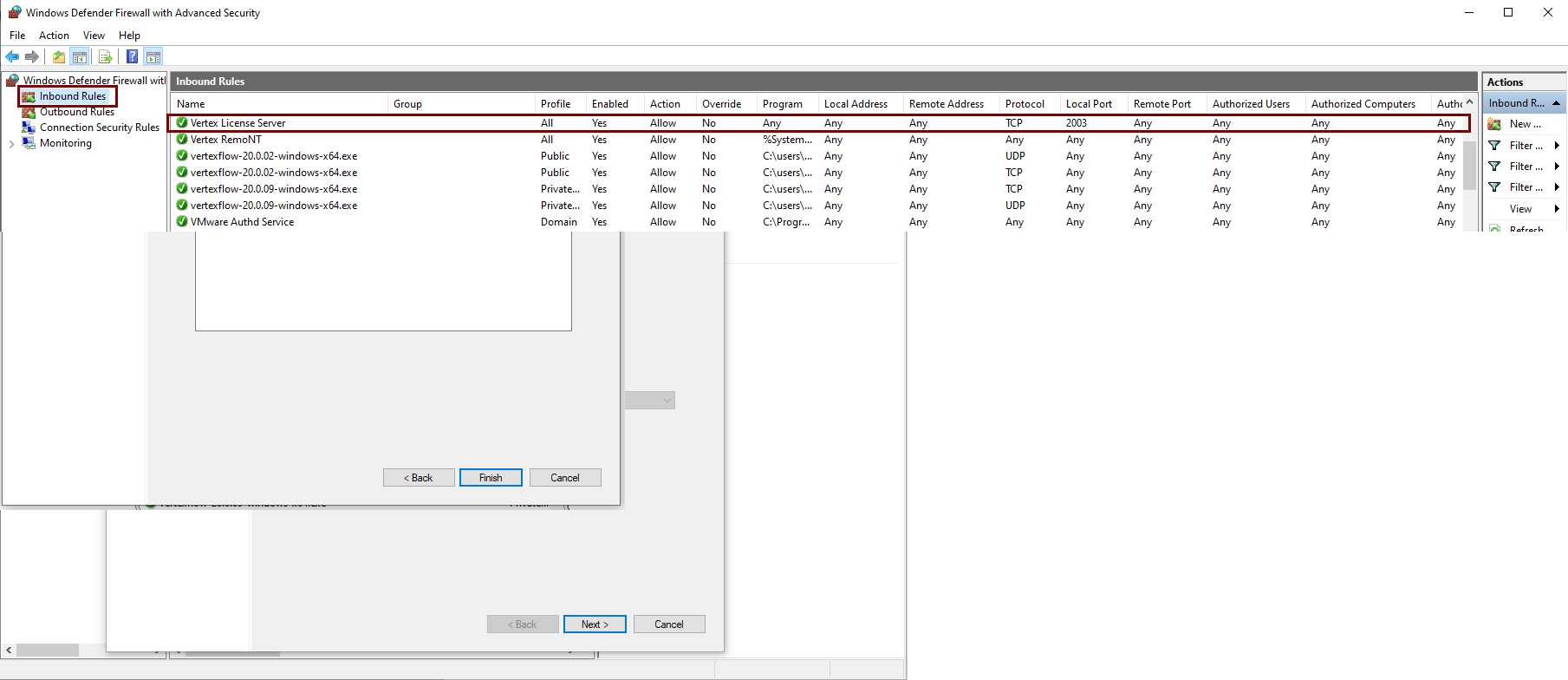
Task: Click the Next > button
Action: pos(595,624)
